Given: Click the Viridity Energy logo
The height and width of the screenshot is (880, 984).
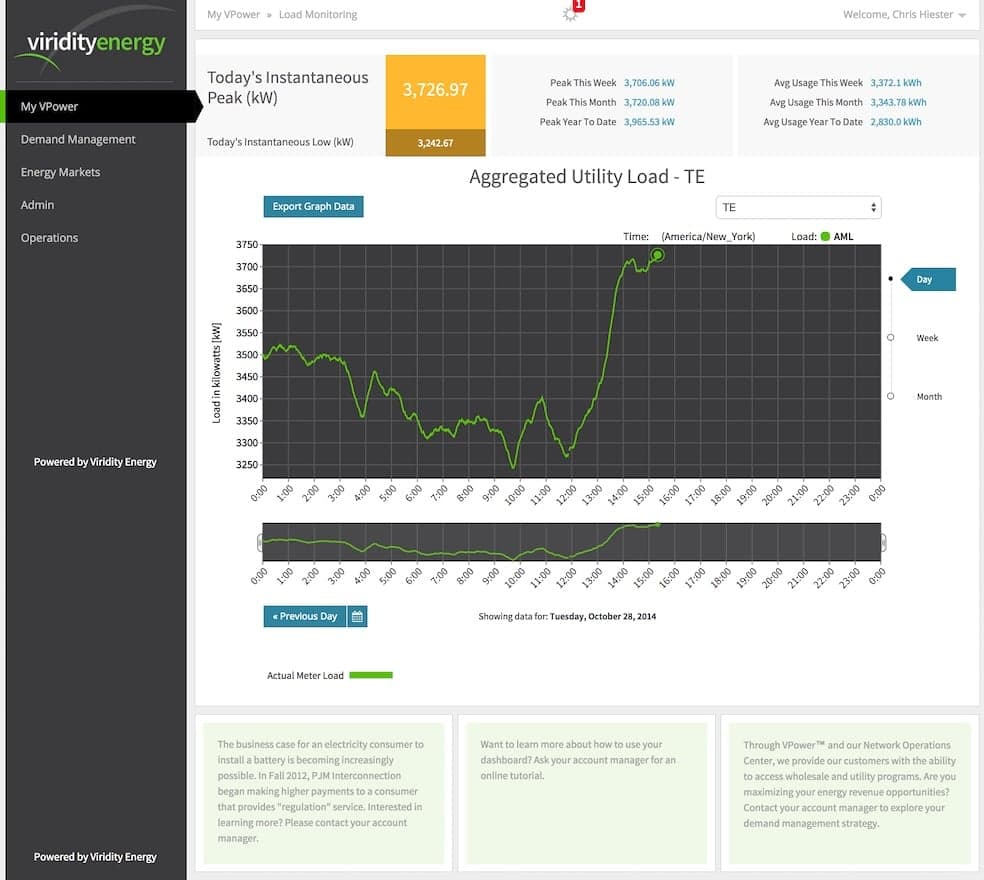Looking at the screenshot, I should tap(96, 47).
